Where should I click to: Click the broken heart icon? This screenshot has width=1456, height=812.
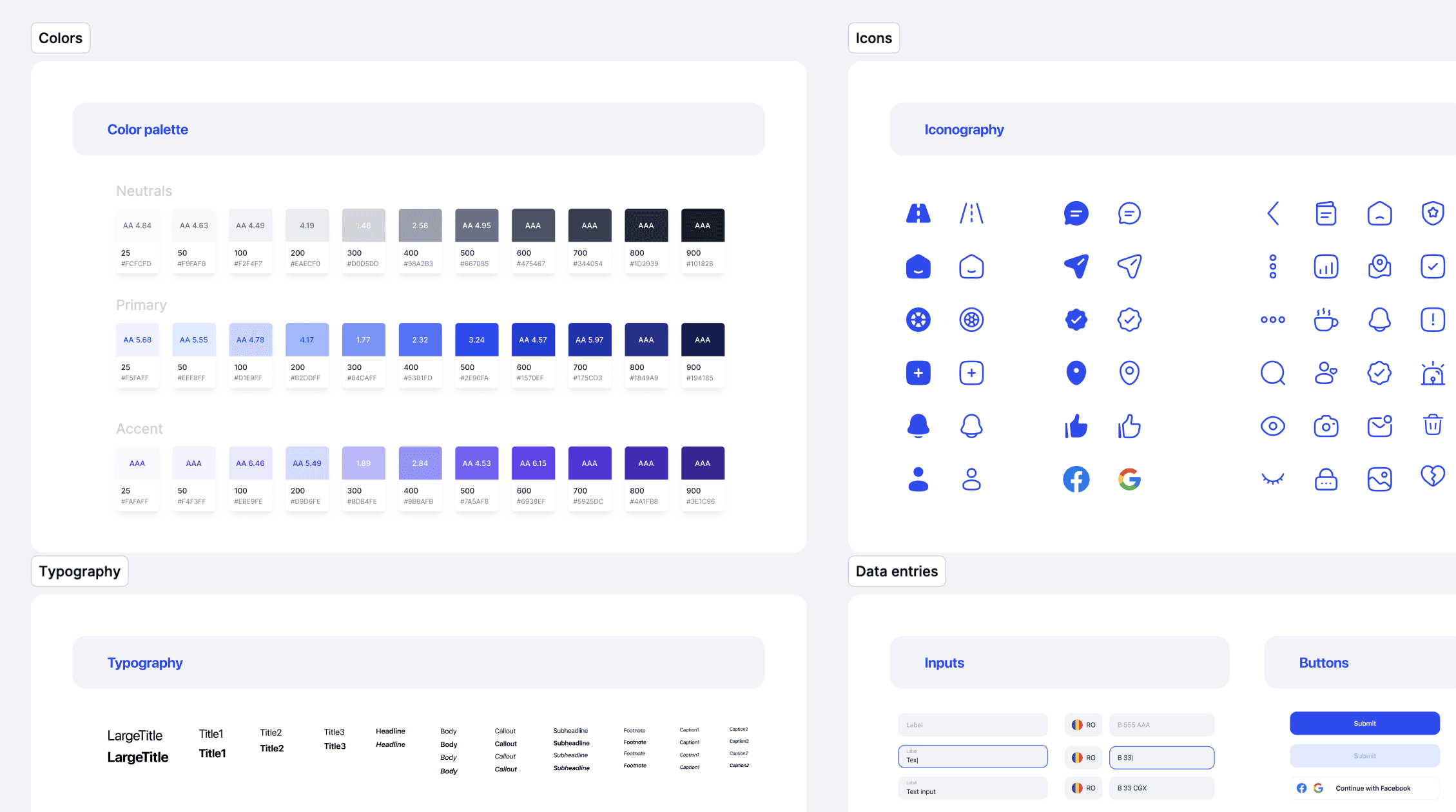coord(1433,476)
